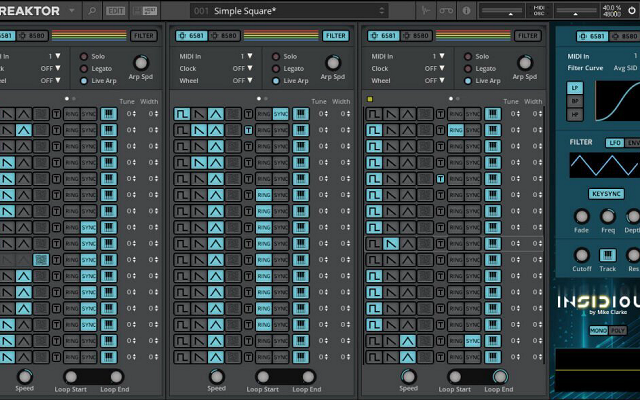Click the lit SYNC button in the third panel

pos(473,341)
